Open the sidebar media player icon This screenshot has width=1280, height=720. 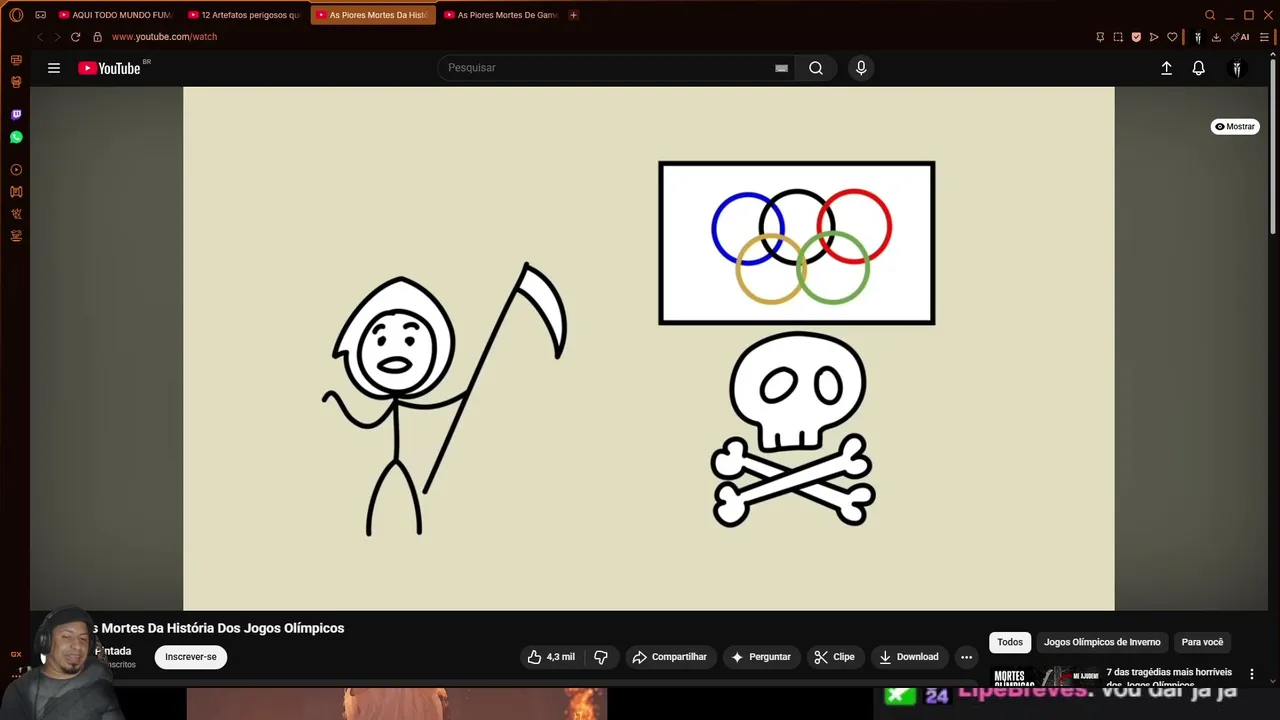click(x=16, y=170)
